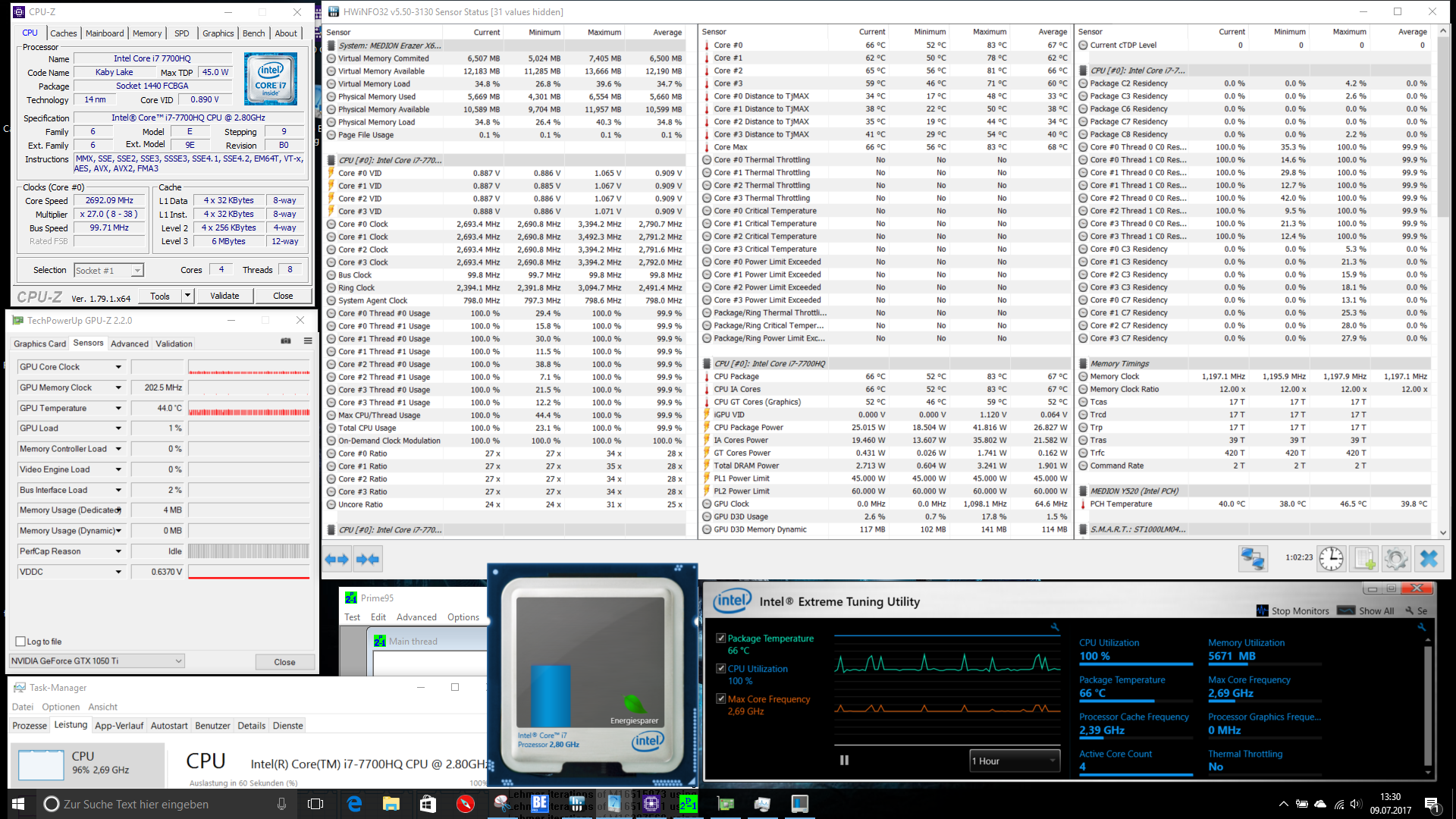Open GPU-Z hamburger menu icon

point(308,340)
